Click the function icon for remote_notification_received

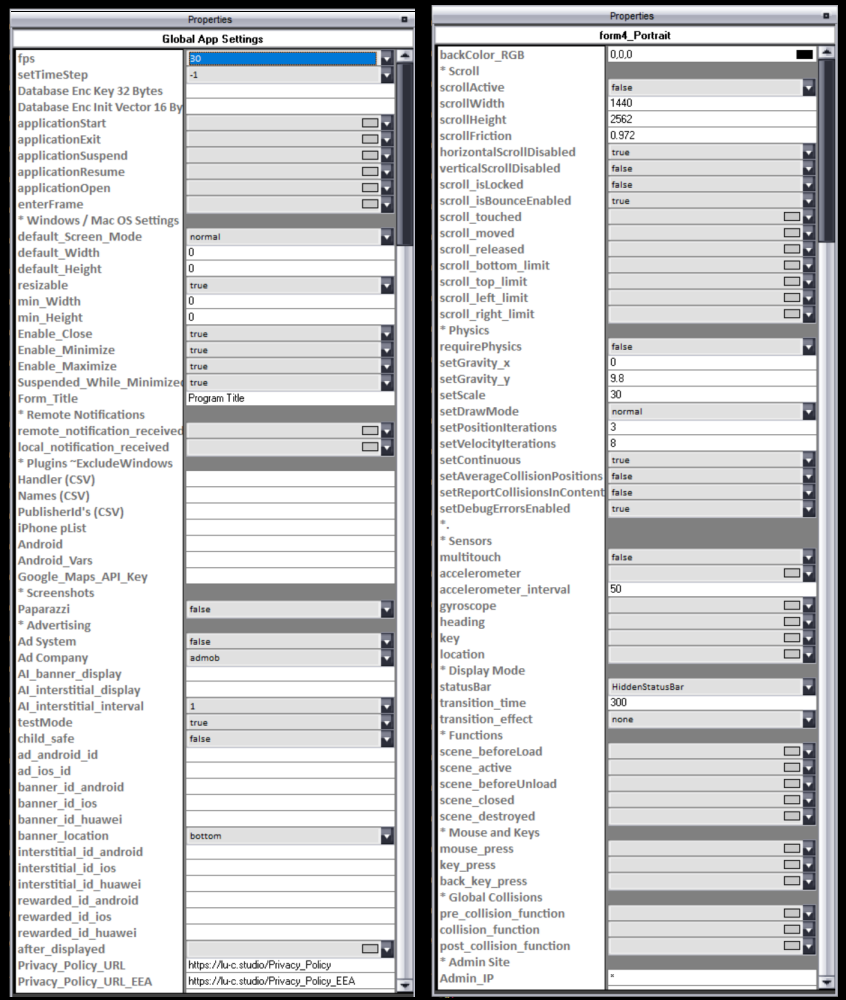(370, 431)
